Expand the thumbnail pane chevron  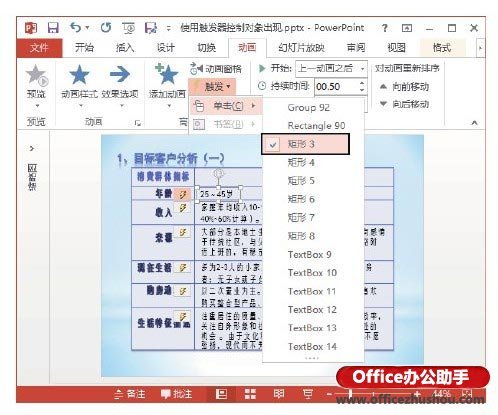click(32, 148)
